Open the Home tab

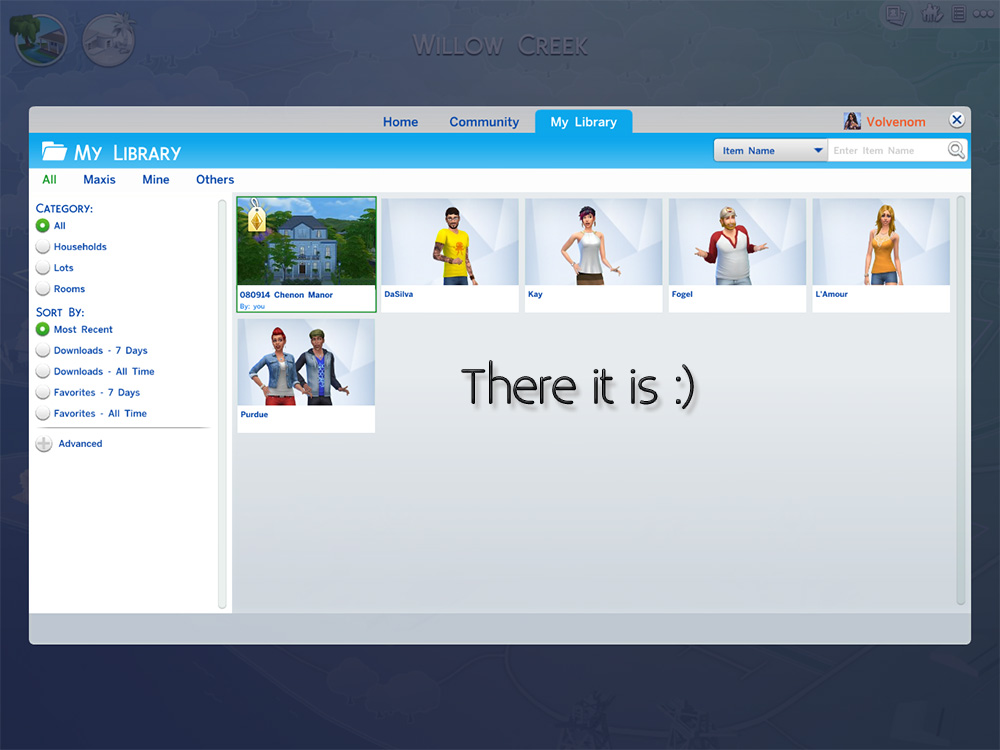tap(400, 121)
